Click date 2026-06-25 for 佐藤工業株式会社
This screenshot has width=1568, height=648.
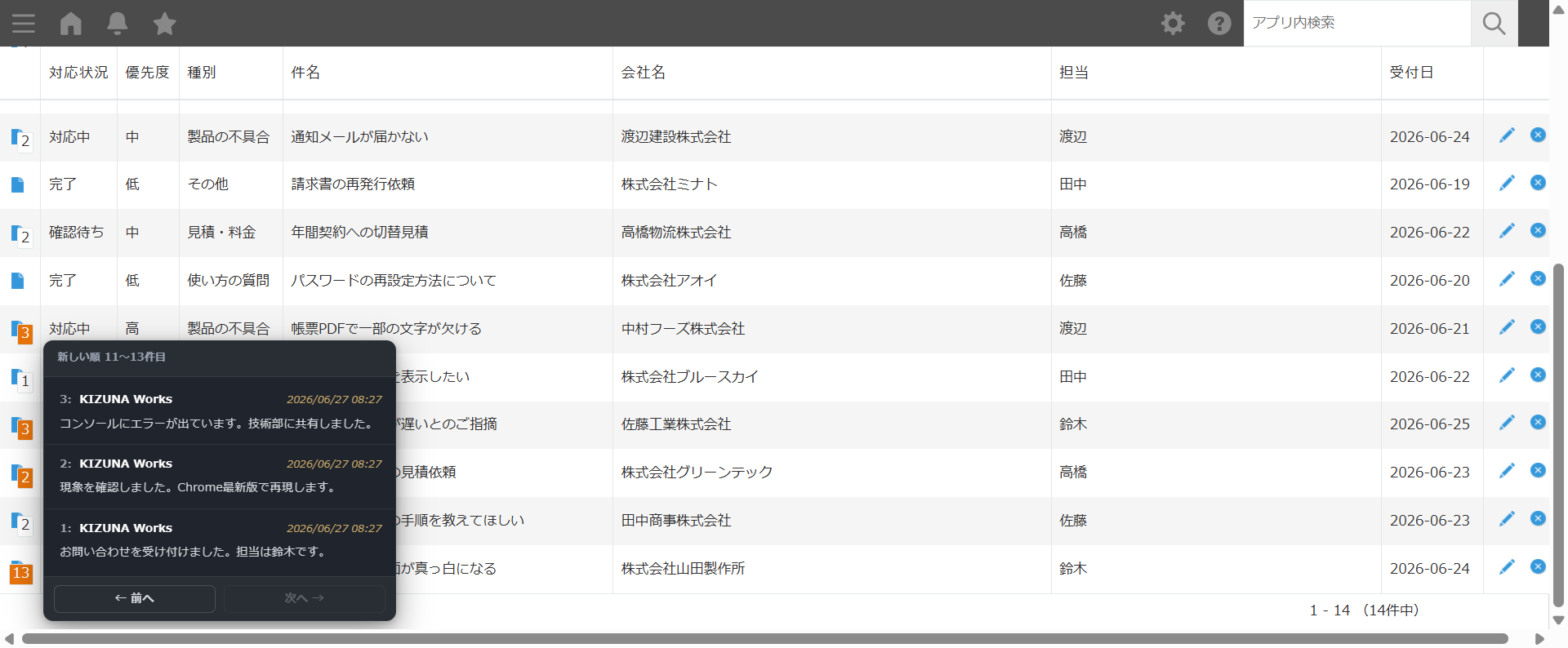pos(1429,424)
